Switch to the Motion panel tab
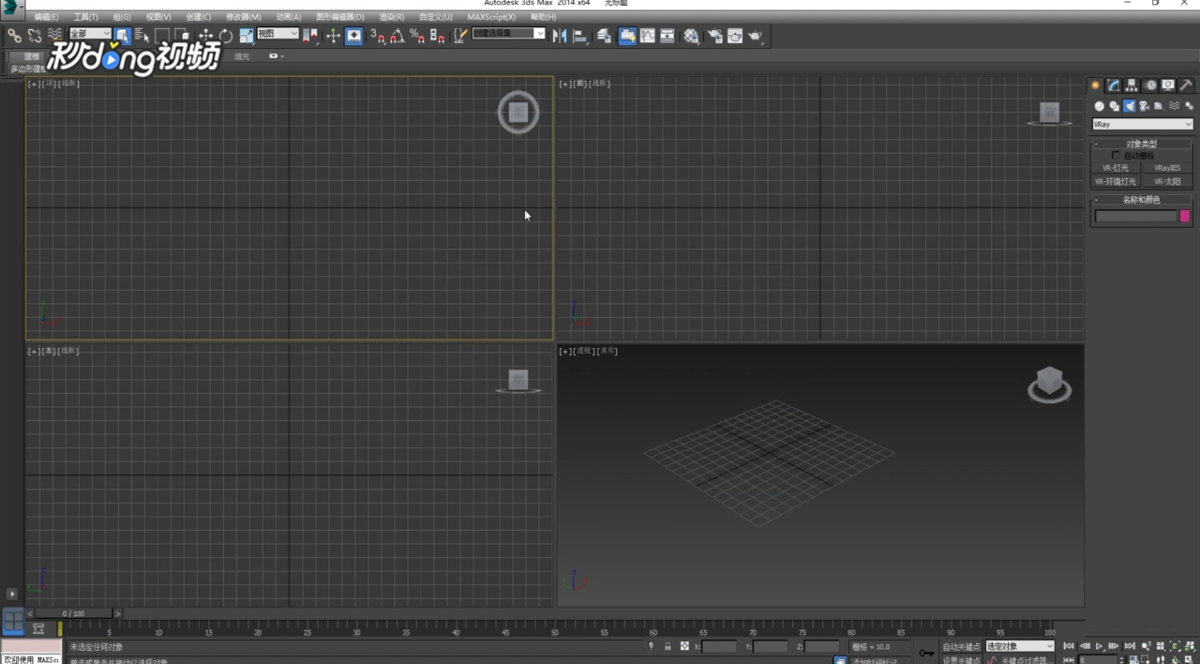 coord(1150,85)
